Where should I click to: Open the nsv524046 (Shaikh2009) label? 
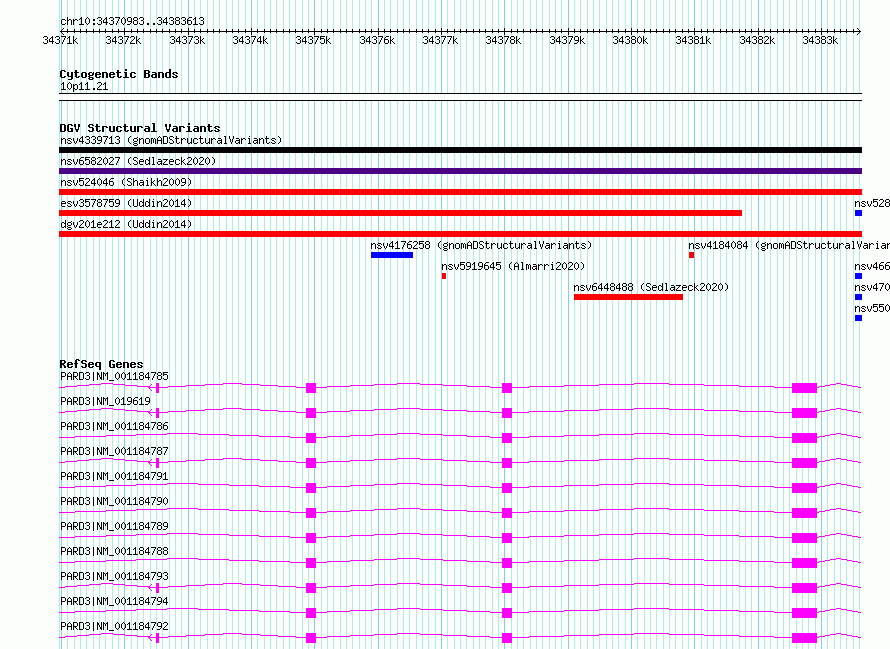(126, 182)
